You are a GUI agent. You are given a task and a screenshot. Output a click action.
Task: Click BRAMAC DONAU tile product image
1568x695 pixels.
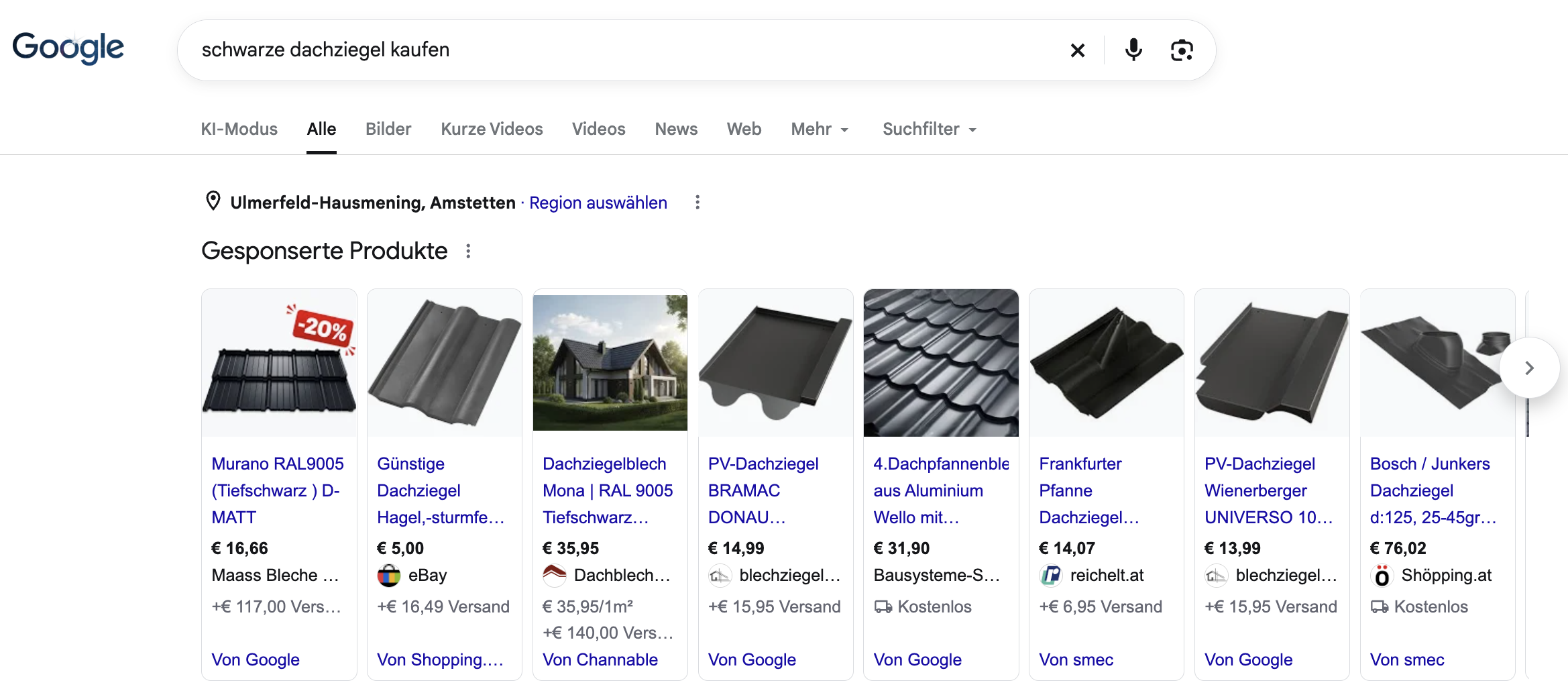776,363
